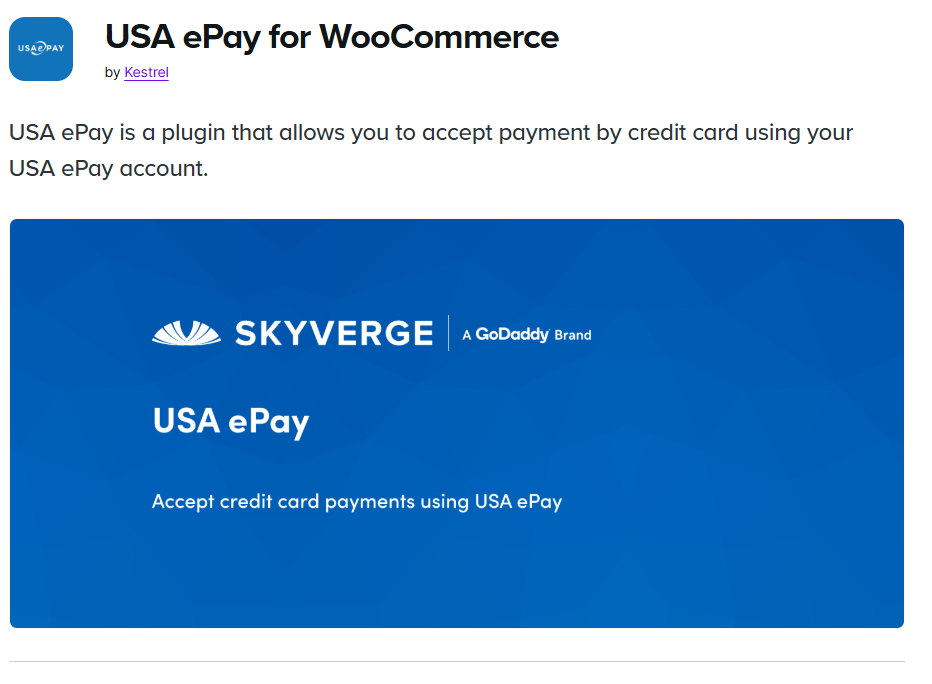Click the word "for" in the title
This screenshot has width=932, height=684.
point(290,37)
